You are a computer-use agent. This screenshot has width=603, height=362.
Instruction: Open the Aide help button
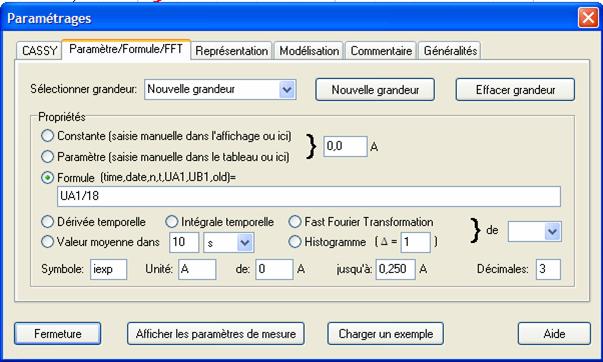click(554, 334)
